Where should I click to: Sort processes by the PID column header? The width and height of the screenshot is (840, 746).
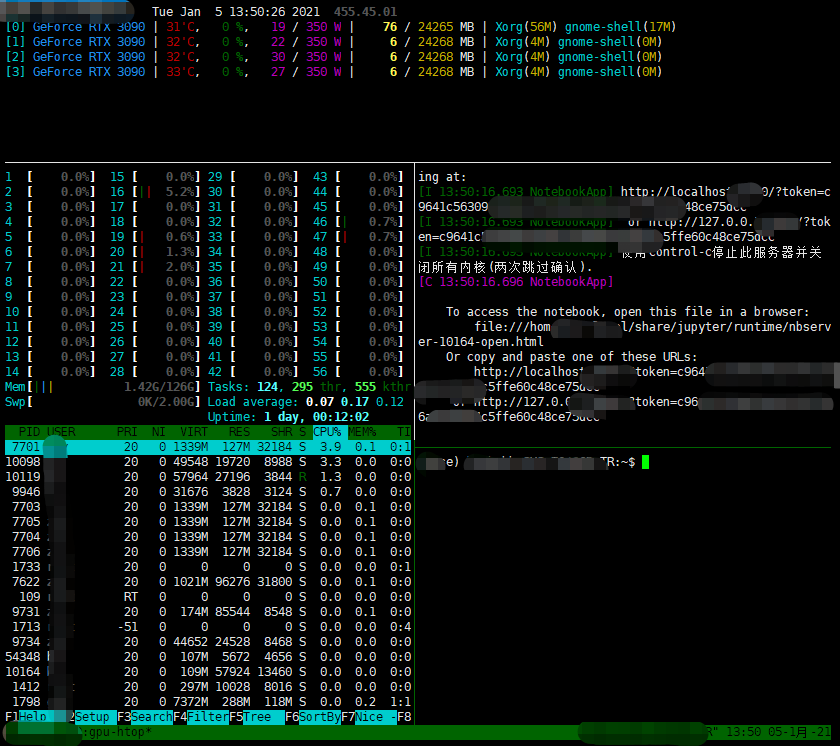(24, 432)
